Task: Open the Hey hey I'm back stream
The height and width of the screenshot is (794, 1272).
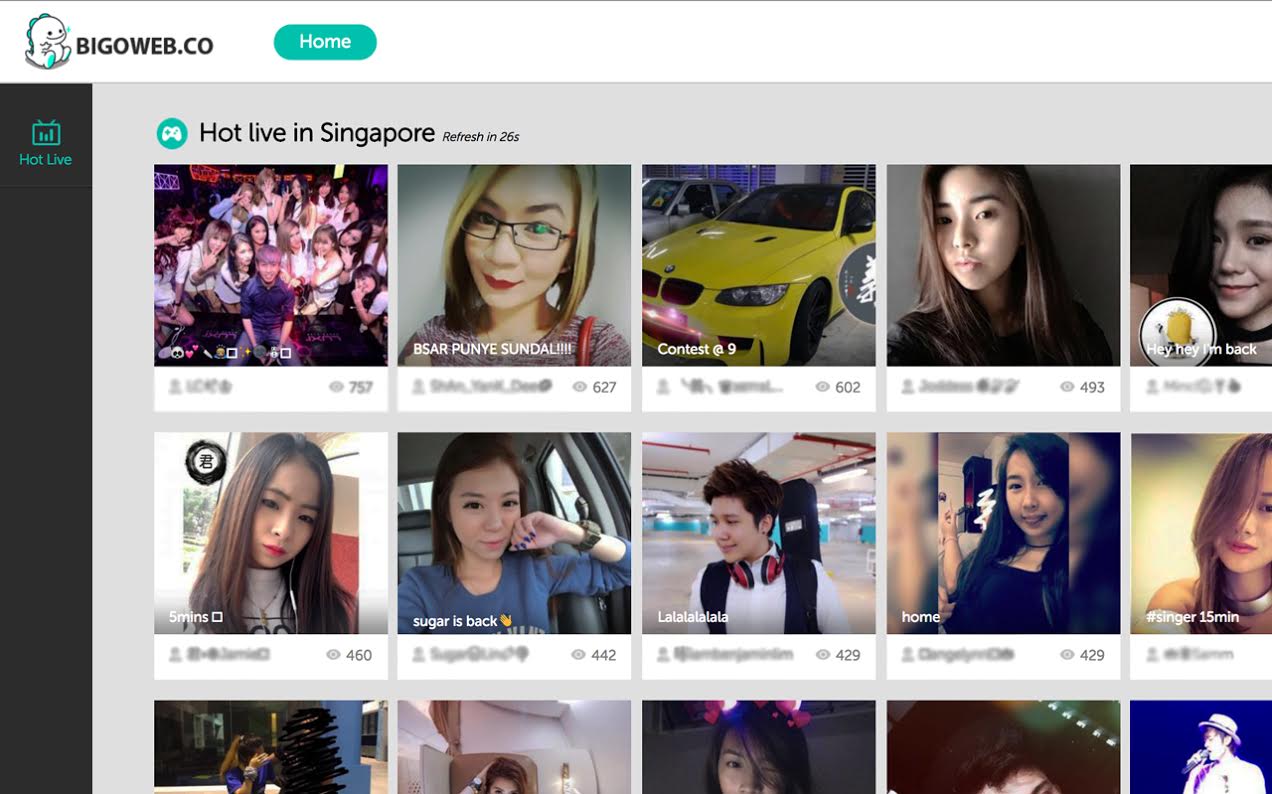Action: [x=1201, y=265]
